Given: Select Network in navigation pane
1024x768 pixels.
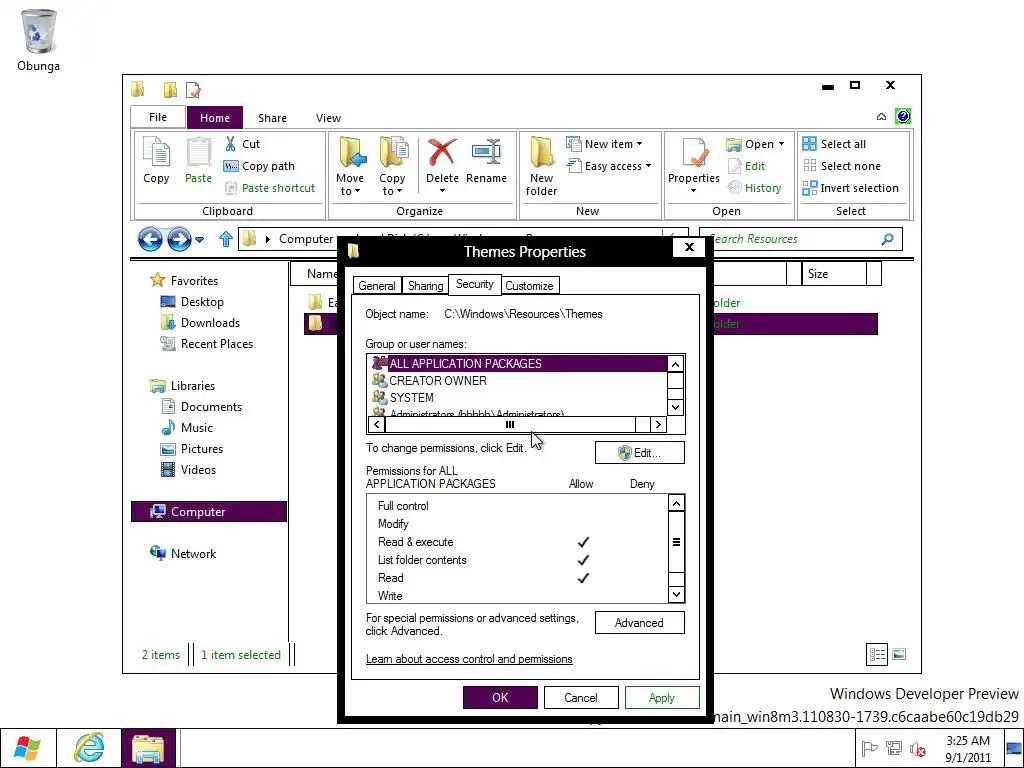Looking at the screenshot, I should 184,554.
